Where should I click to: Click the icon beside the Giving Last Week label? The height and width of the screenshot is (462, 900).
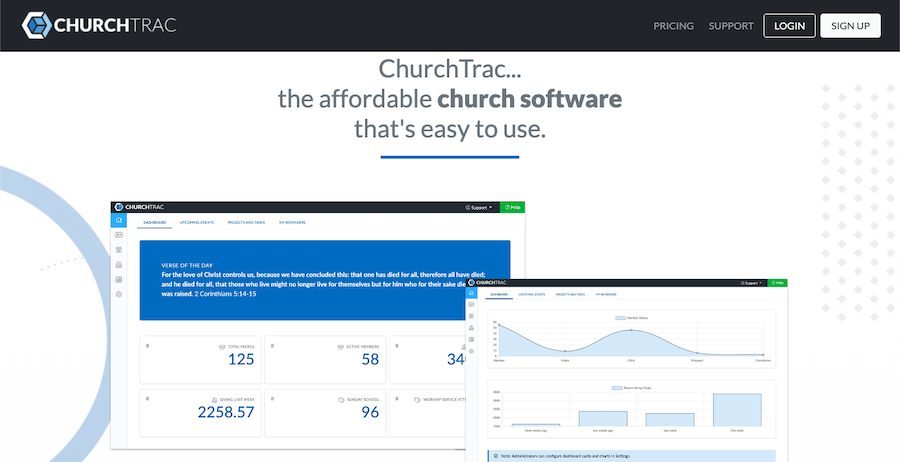(x=215, y=399)
